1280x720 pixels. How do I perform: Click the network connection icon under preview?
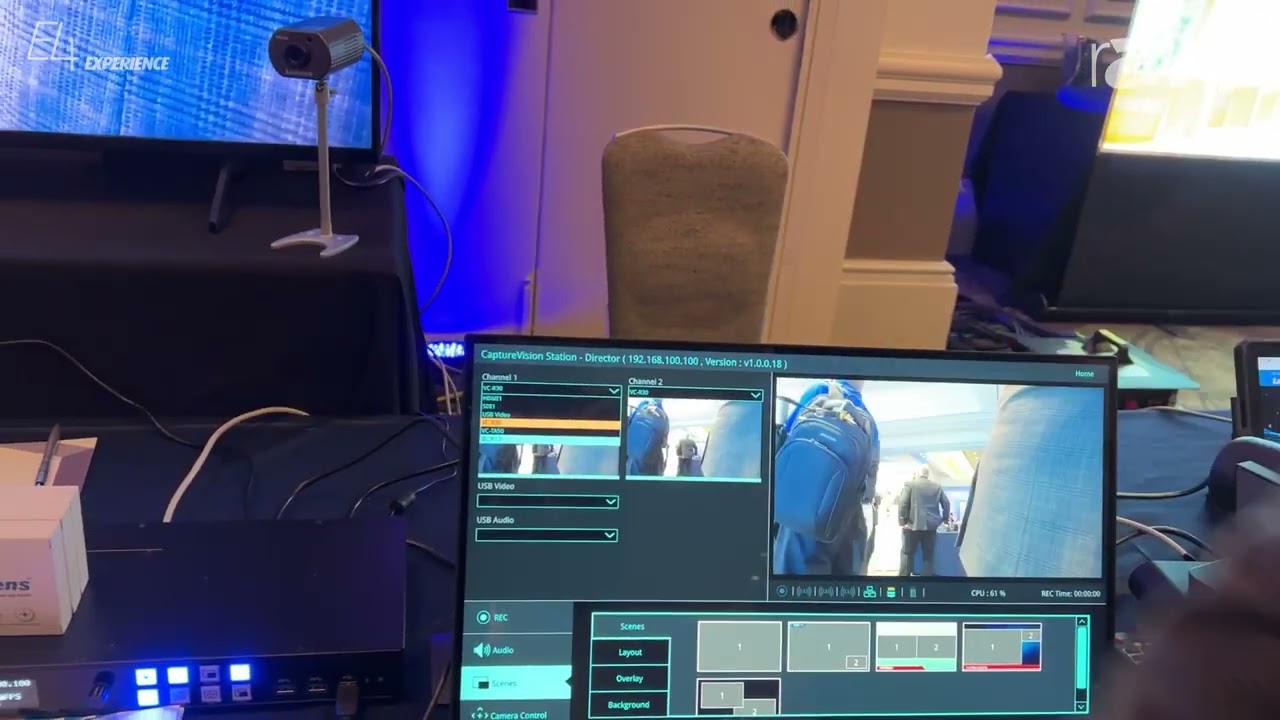(870, 592)
